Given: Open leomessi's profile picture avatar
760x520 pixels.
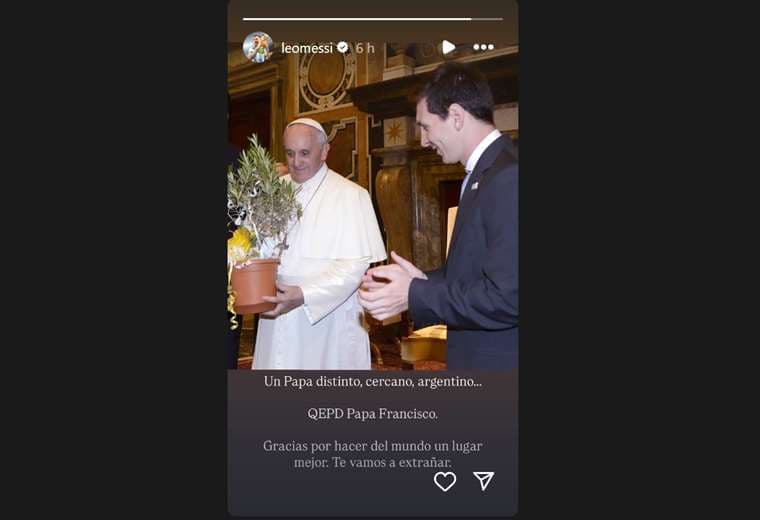Looking at the screenshot, I should point(257,47).
